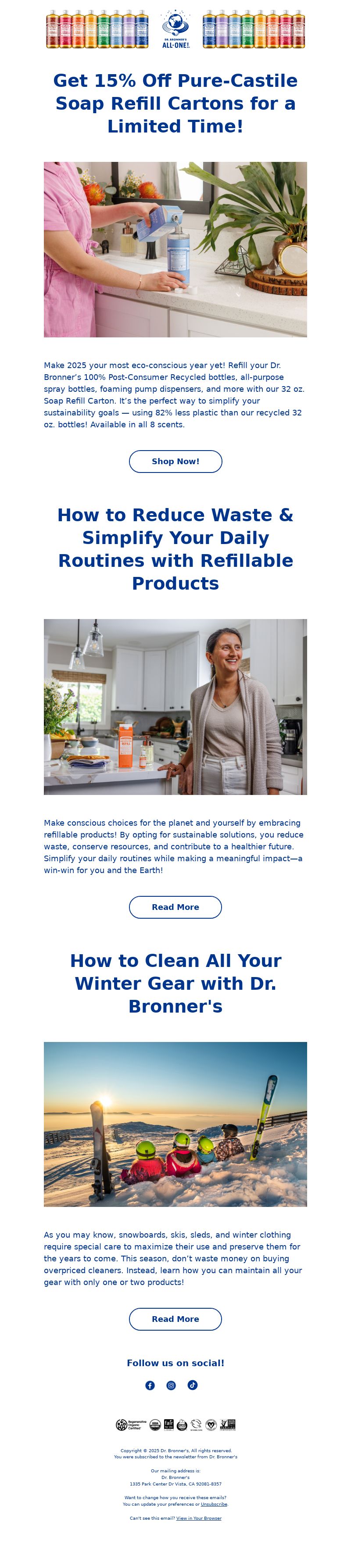This screenshot has height=1568, width=351.
Task: Click the USDA Organic badge
Action: pos(155,1425)
